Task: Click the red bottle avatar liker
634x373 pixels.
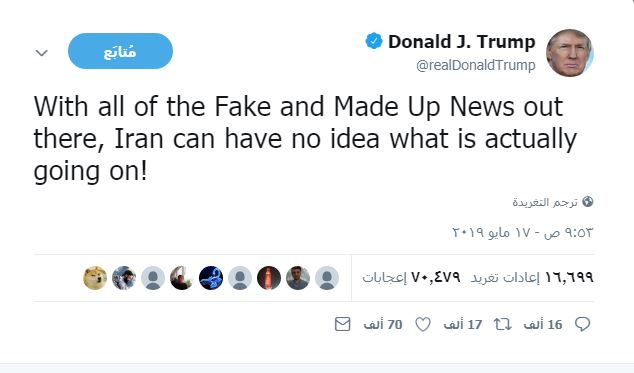Action: point(269,278)
